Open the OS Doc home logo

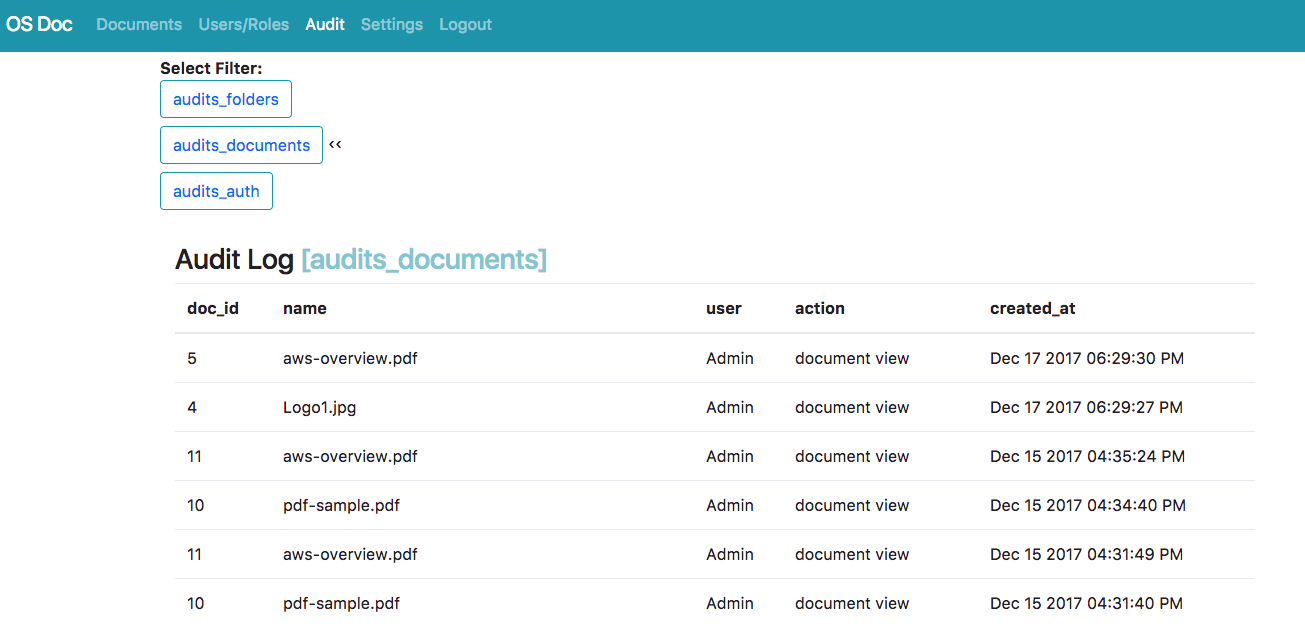pyautogui.click(x=39, y=23)
